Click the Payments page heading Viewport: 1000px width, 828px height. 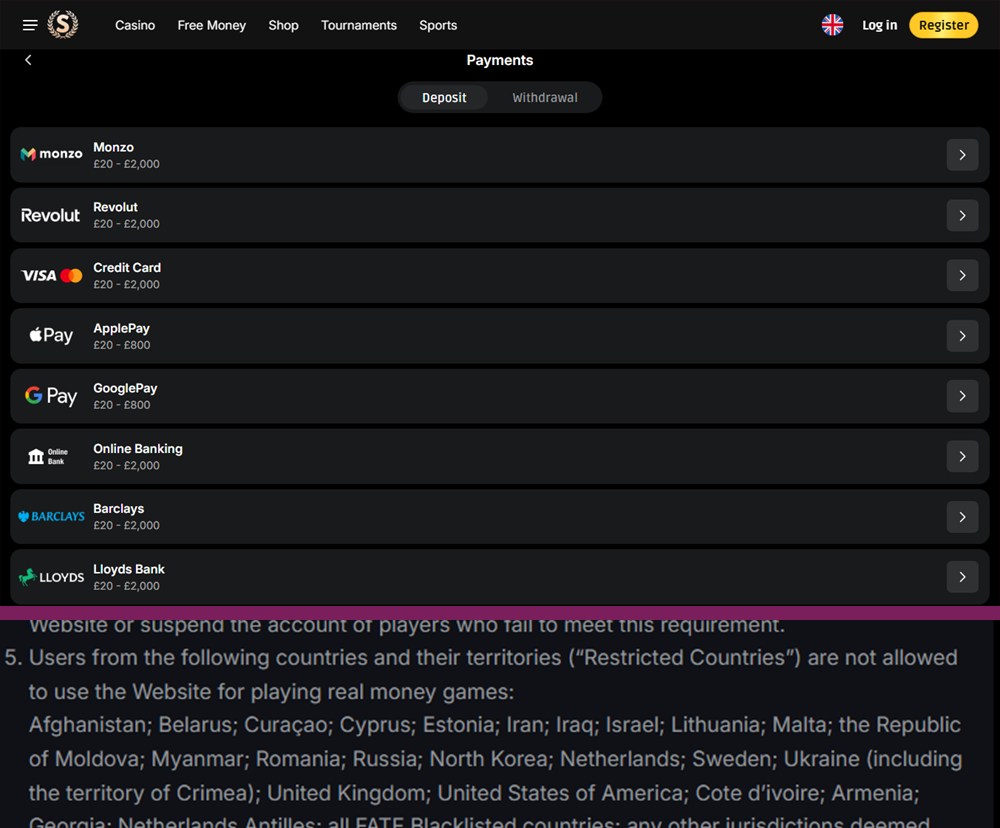(499, 60)
